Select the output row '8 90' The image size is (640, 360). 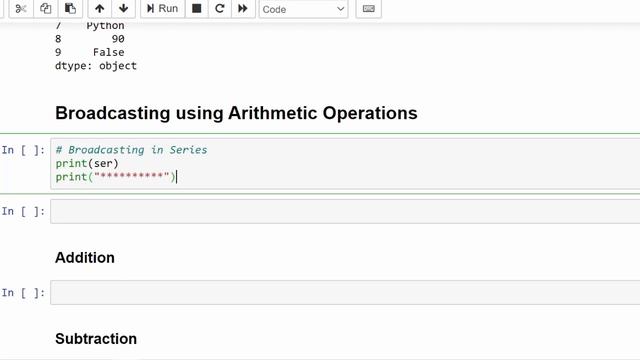[x=90, y=39]
